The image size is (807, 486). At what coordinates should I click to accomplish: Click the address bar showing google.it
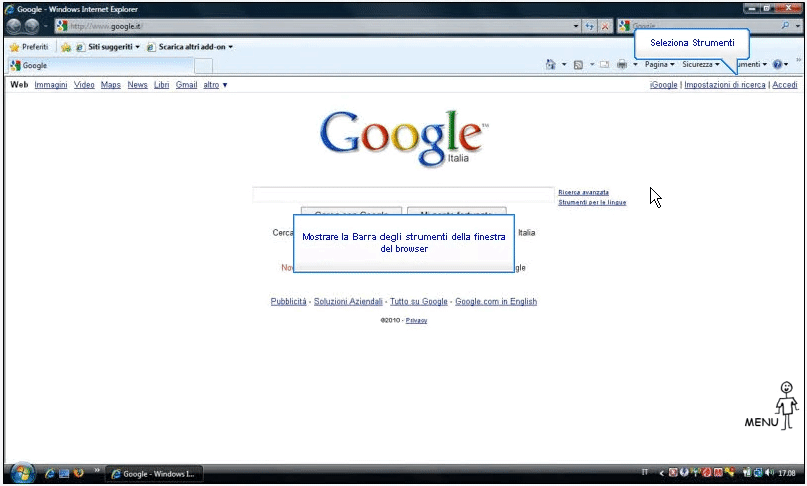tap(314, 26)
